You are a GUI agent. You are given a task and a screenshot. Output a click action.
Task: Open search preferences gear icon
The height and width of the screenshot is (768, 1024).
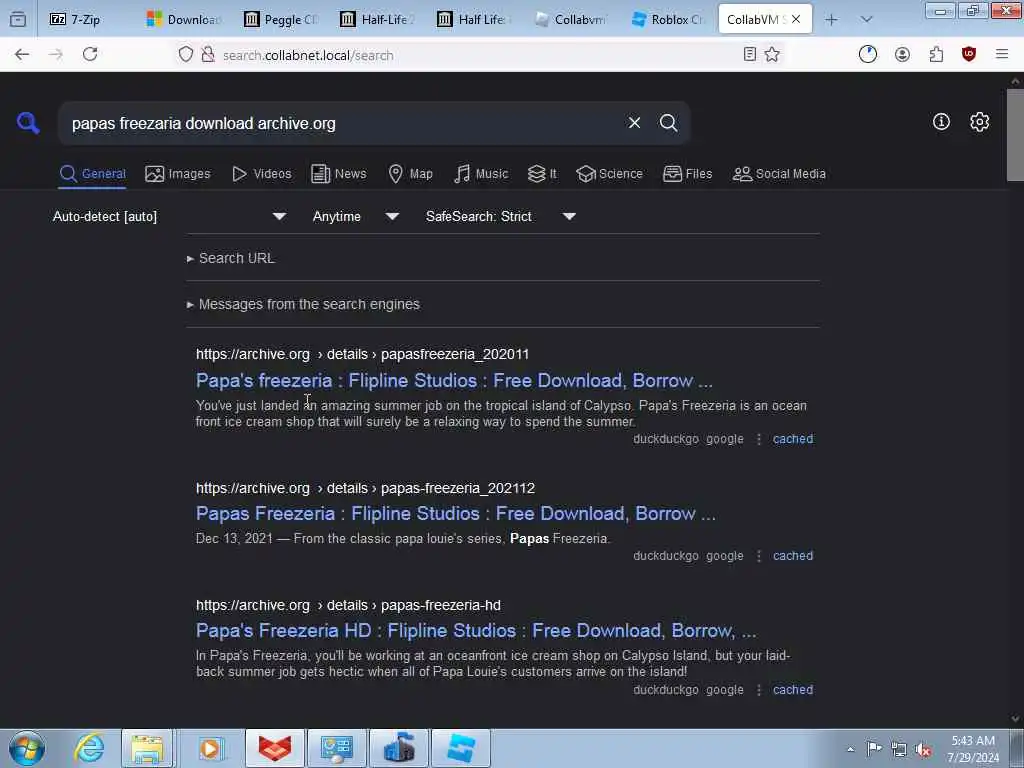[x=979, y=121]
